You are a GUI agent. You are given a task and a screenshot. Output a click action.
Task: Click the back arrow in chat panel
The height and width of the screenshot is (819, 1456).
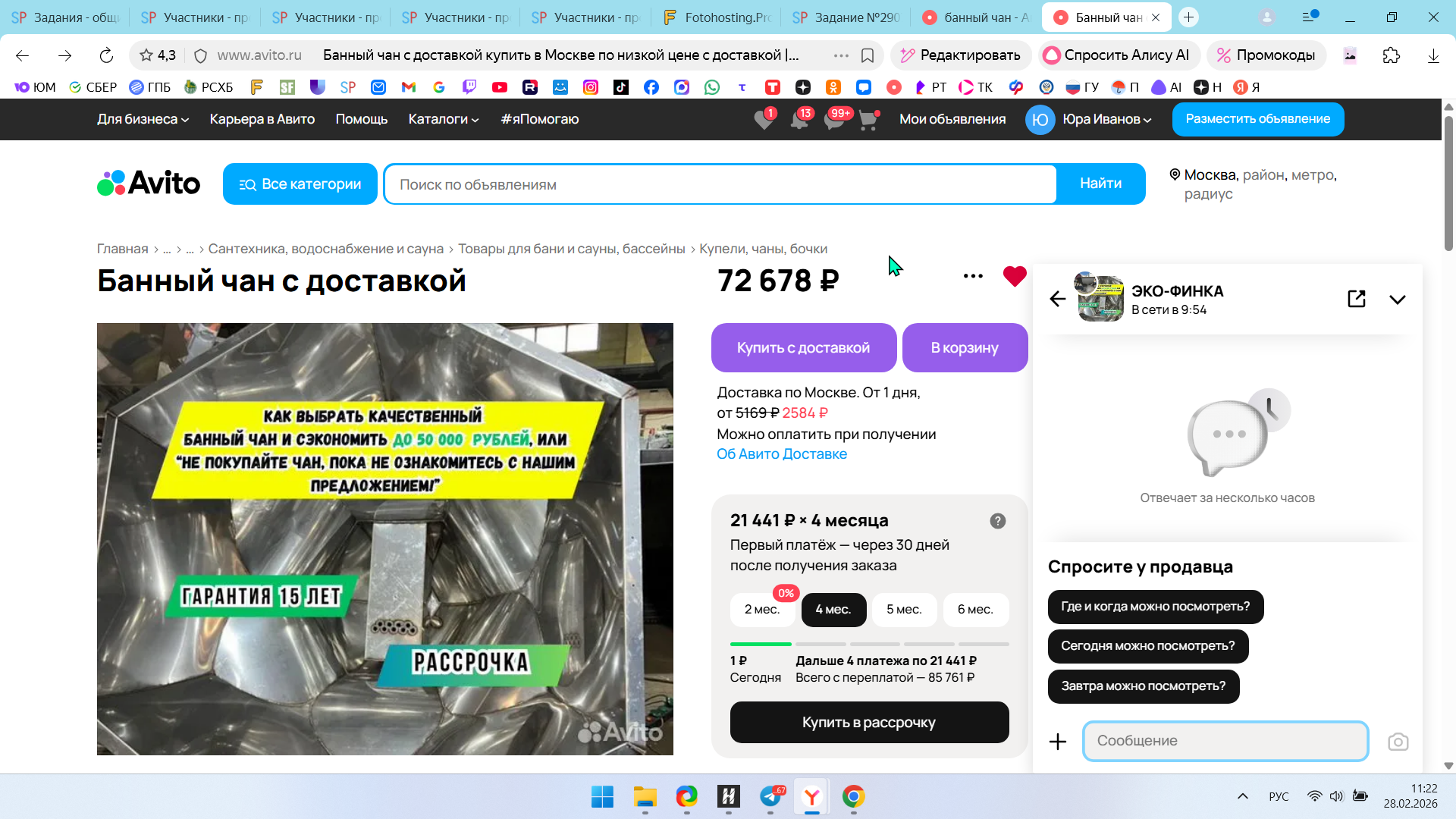(x=1058, y=299)
